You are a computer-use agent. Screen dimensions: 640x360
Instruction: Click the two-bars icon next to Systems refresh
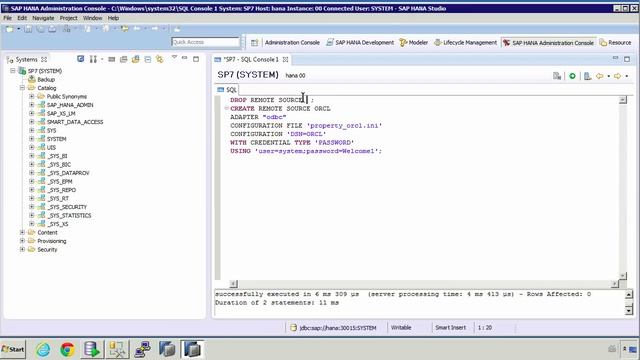[93, 59]
